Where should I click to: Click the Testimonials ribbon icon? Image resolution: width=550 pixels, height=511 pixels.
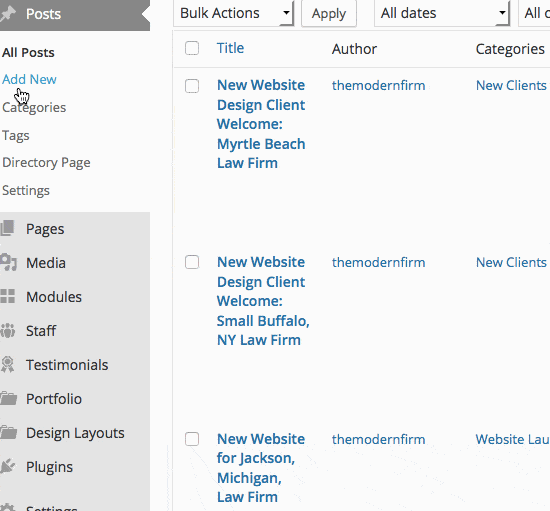pyautogui.click(x=7, y=364)
